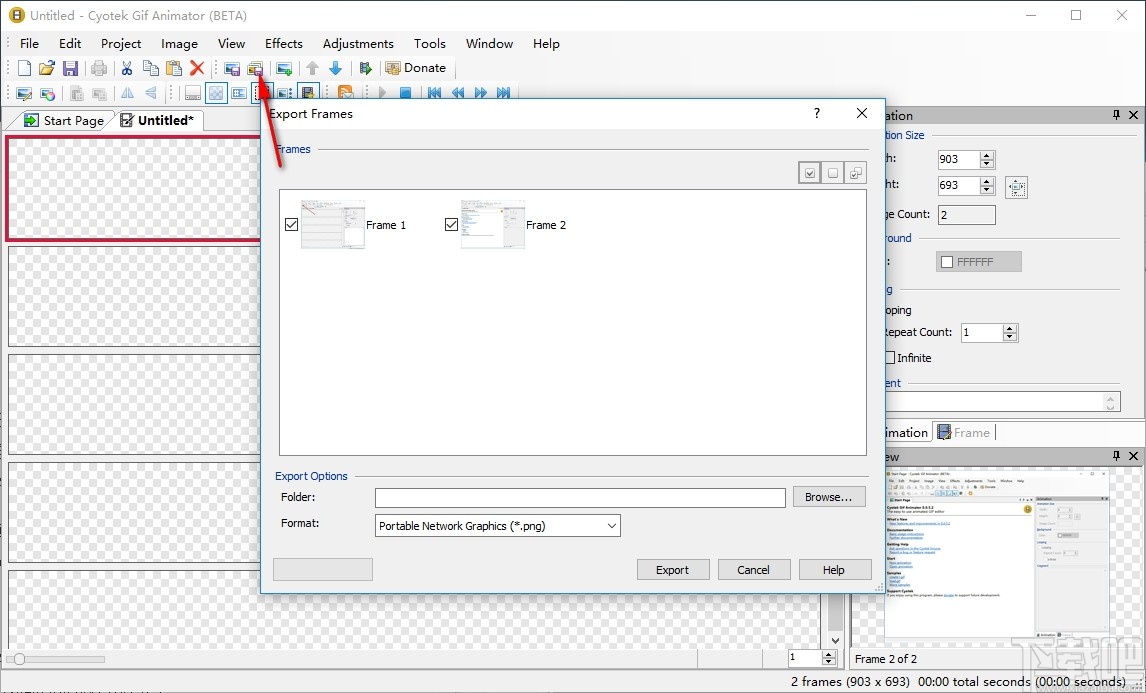Click the Export Frames toolbar icon
This screenshot has width=1146, height=693.
(255, 67)
